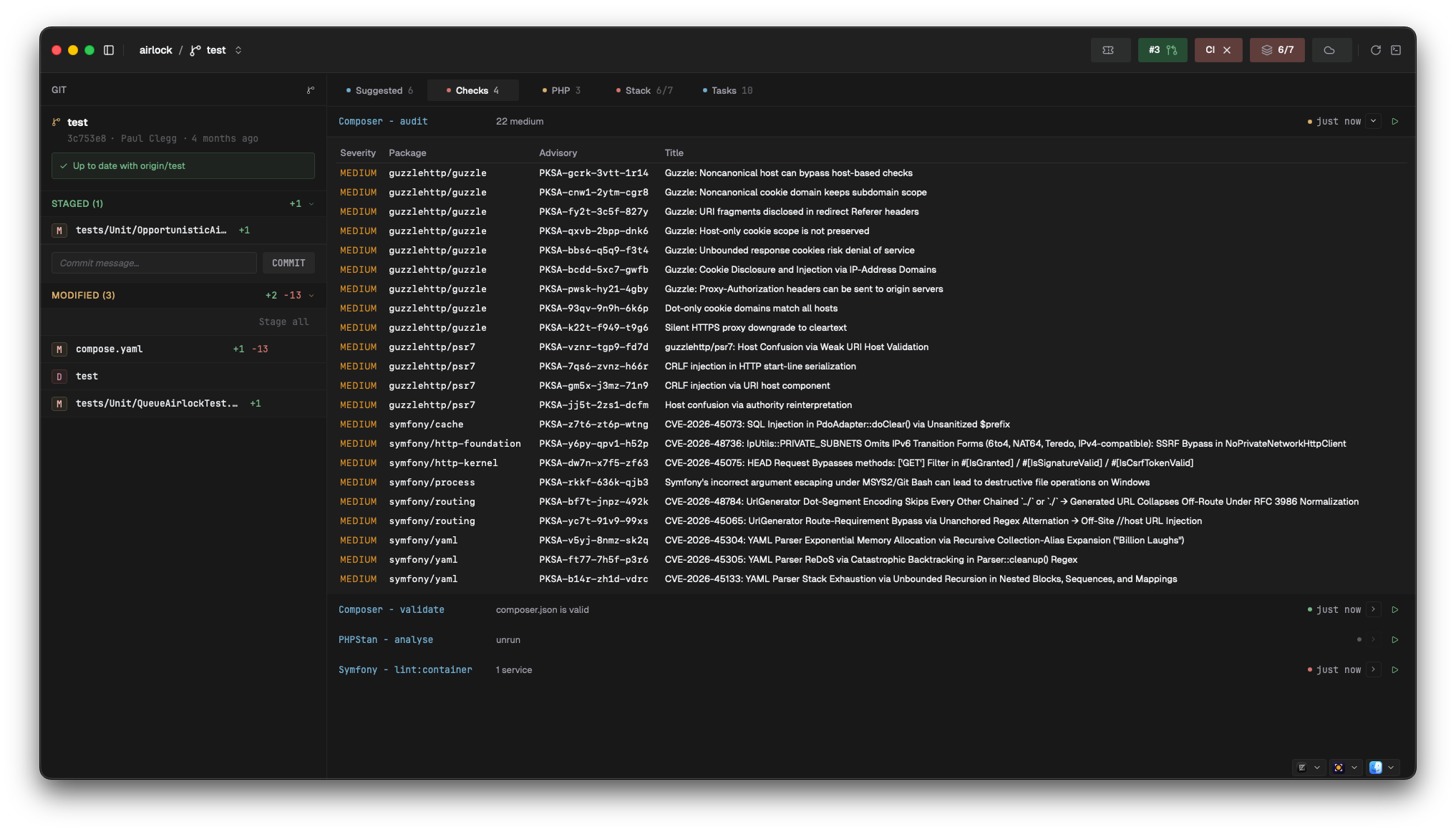Open the terminal icon in header
This screenshot has width=1456, height=832.
[x=1396, y=50]
